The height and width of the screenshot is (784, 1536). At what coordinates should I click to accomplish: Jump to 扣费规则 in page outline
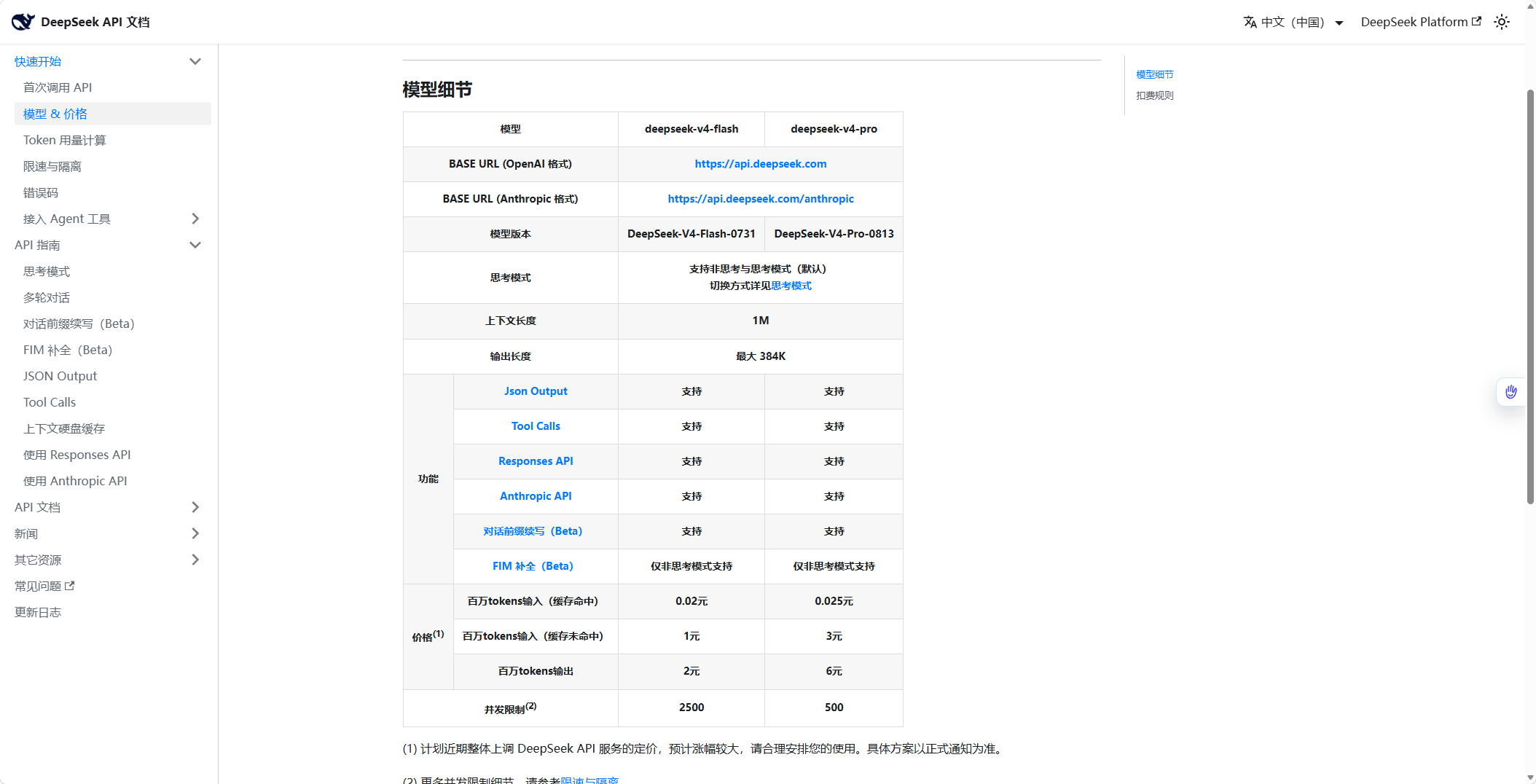point(1155,95)
